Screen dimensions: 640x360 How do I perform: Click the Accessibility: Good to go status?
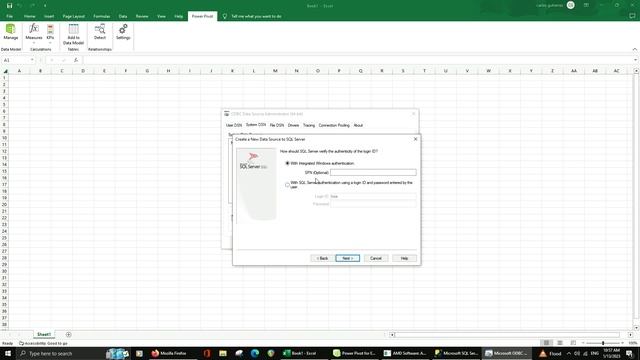43,344
